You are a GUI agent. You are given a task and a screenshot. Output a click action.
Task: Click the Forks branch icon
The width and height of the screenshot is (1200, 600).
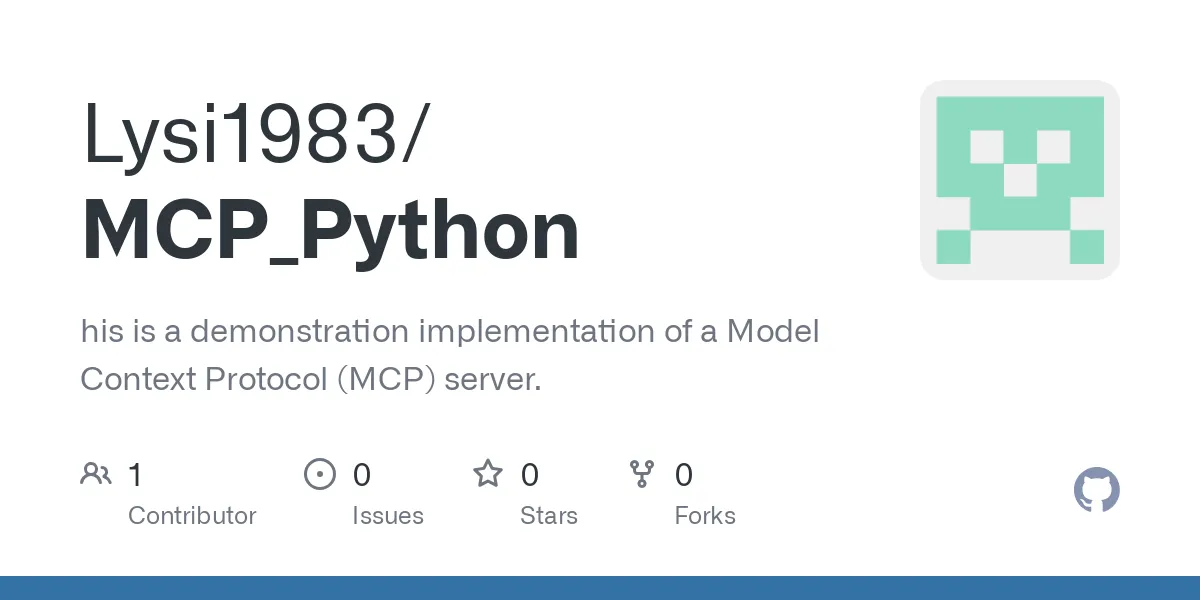coord(641,474)
